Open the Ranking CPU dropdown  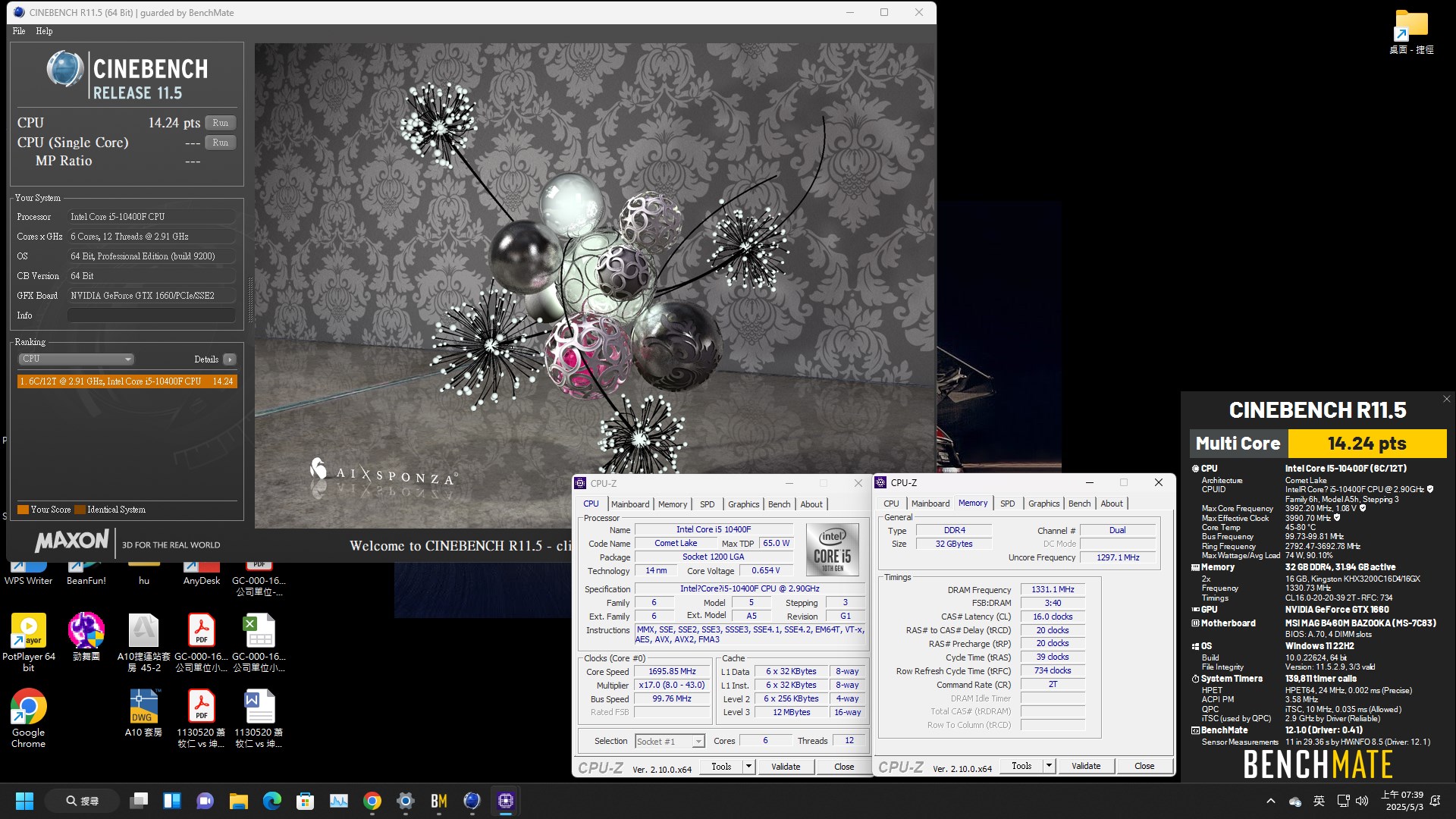(x=76, y=359)
